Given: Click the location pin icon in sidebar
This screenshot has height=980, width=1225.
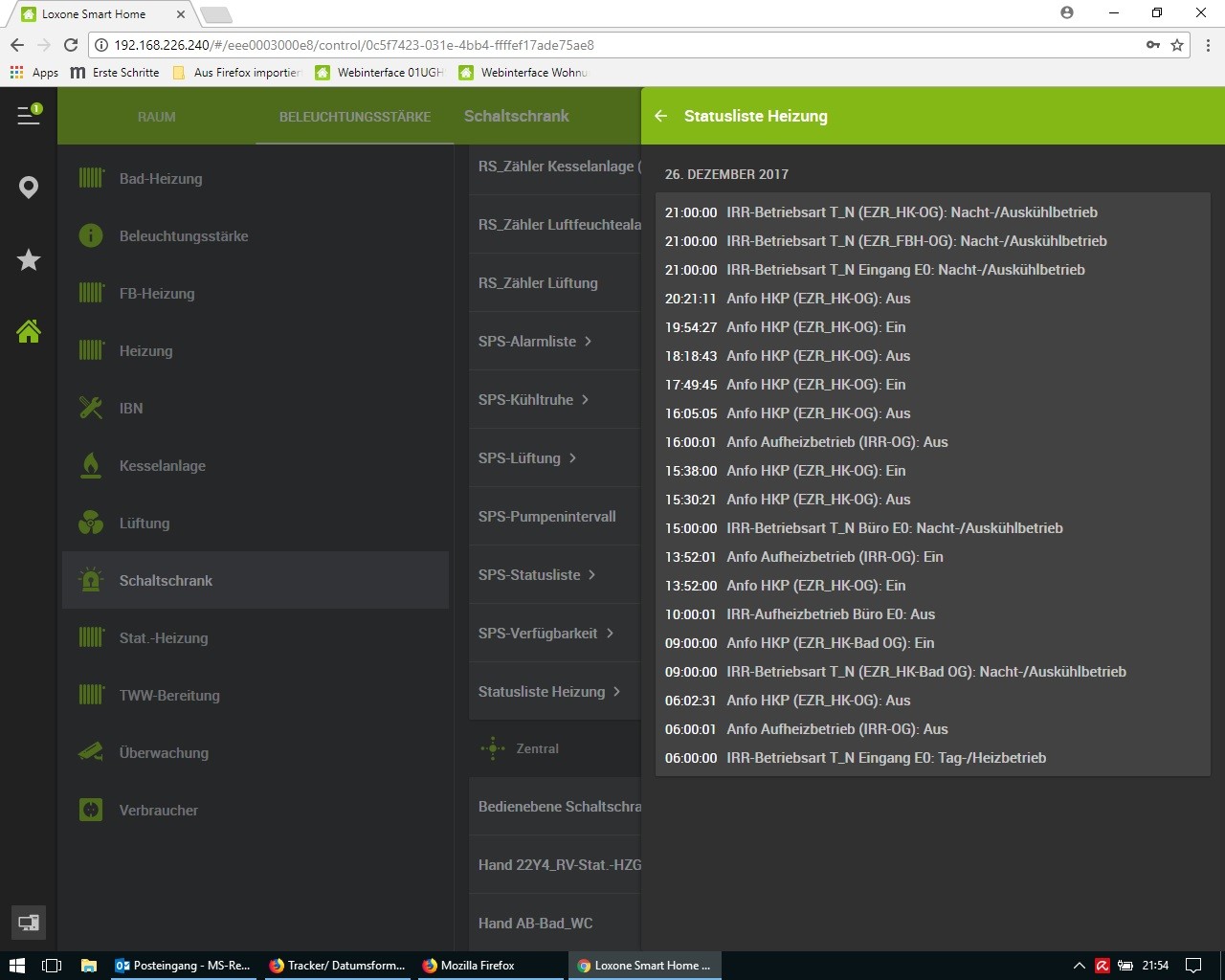Looking at the screenshot, I should [29, 188].
